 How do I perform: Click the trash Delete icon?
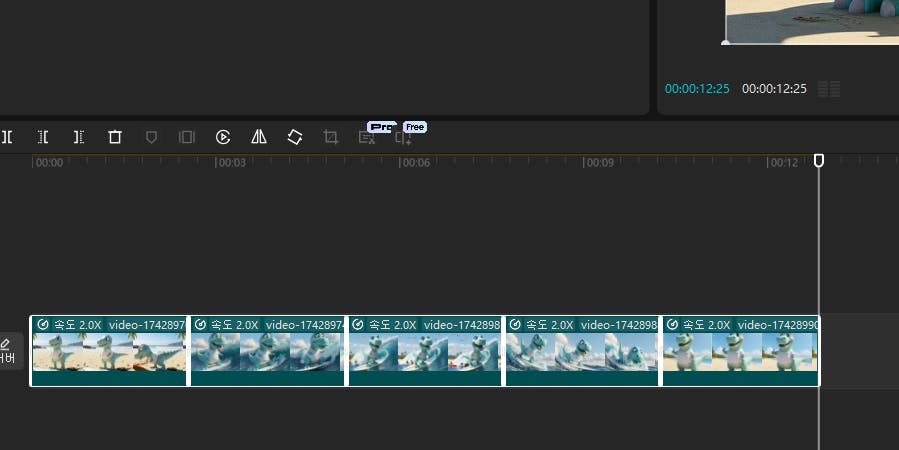(115, 137)
